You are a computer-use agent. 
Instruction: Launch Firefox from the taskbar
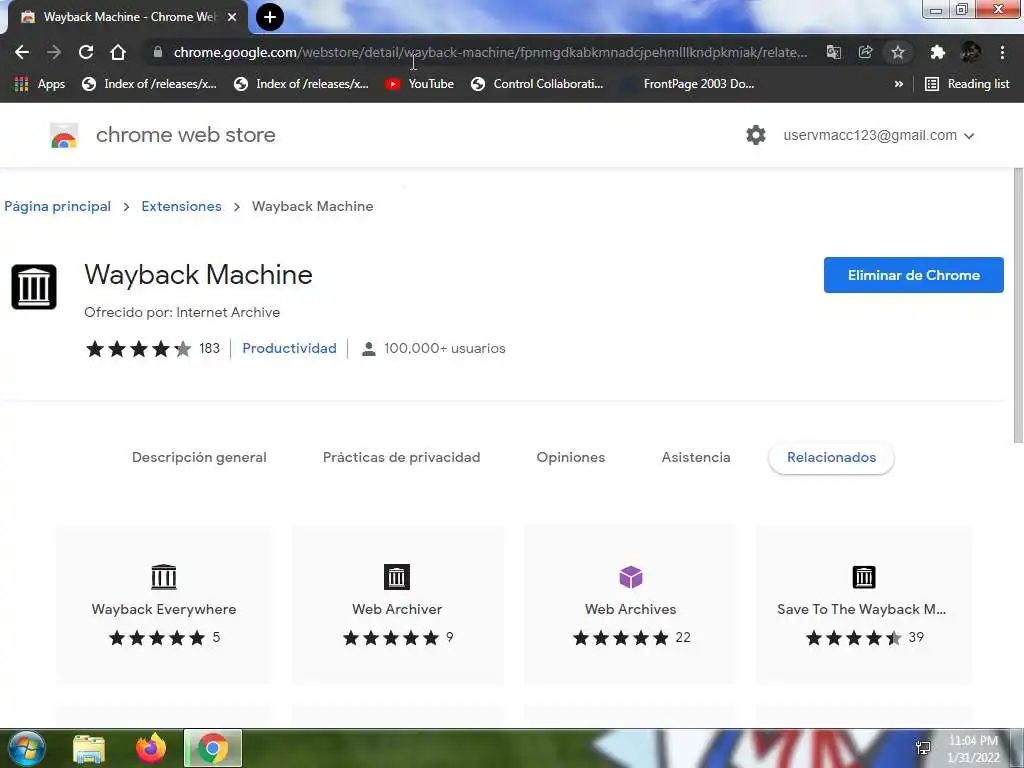click(151, 748)
